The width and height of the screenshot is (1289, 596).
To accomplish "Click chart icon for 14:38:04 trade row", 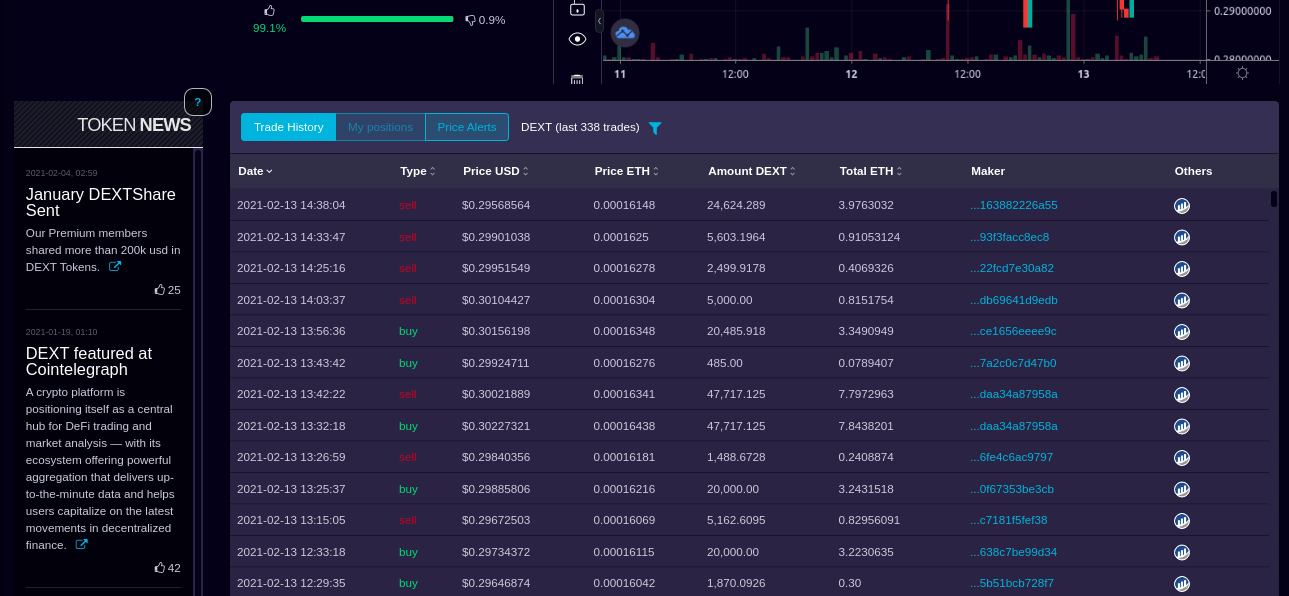I will point(1182,206).
